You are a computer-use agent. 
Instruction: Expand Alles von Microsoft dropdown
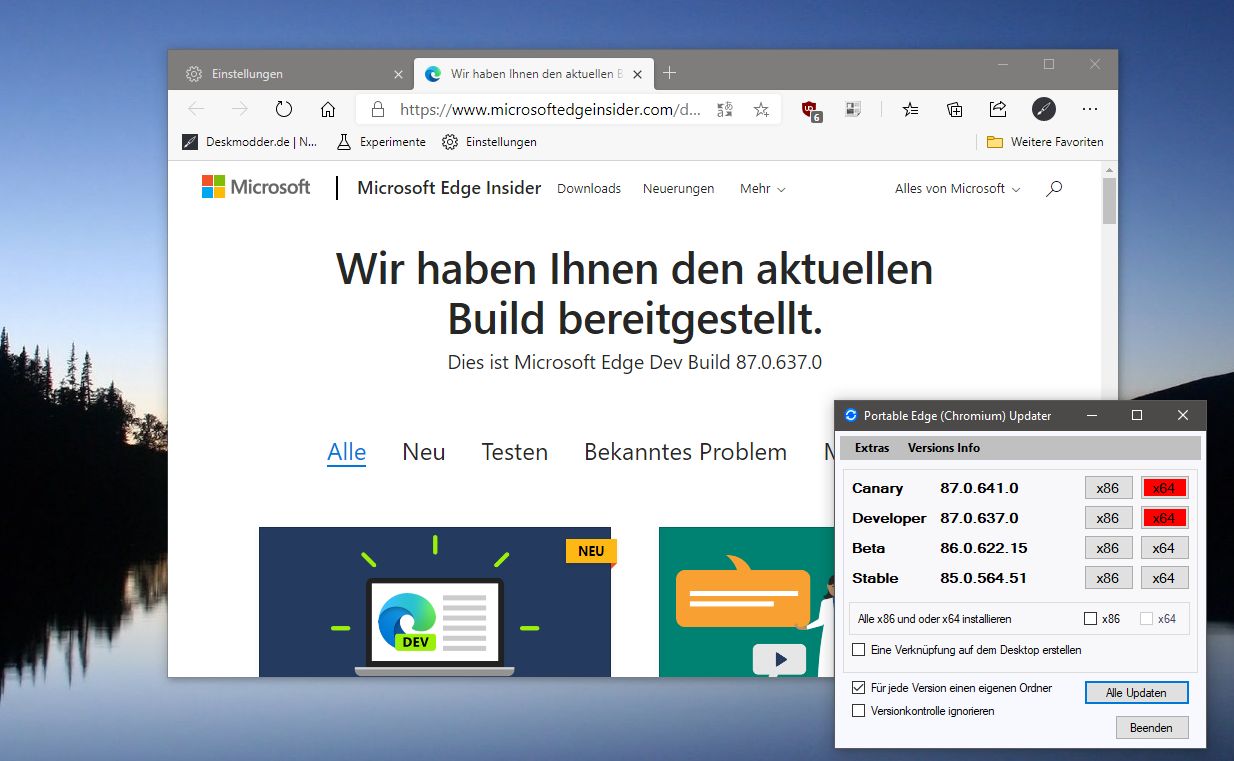click(957, 188)
